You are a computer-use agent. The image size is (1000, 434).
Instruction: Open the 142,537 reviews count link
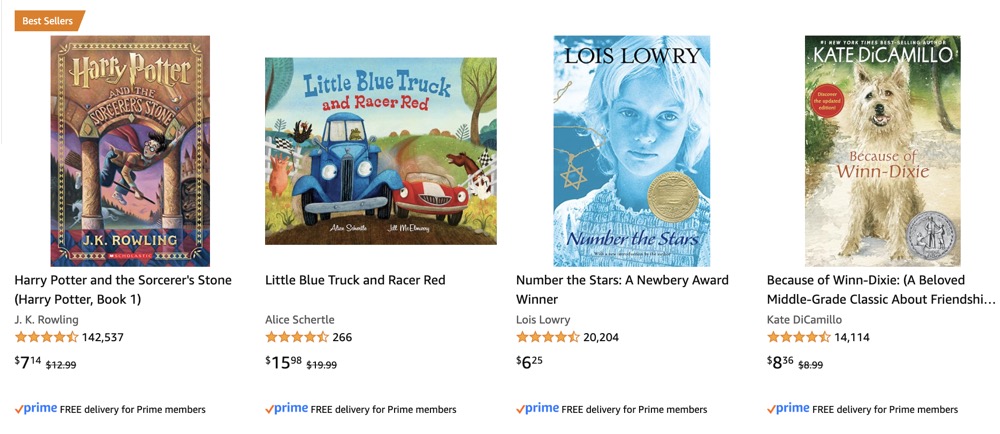point(103,337)
